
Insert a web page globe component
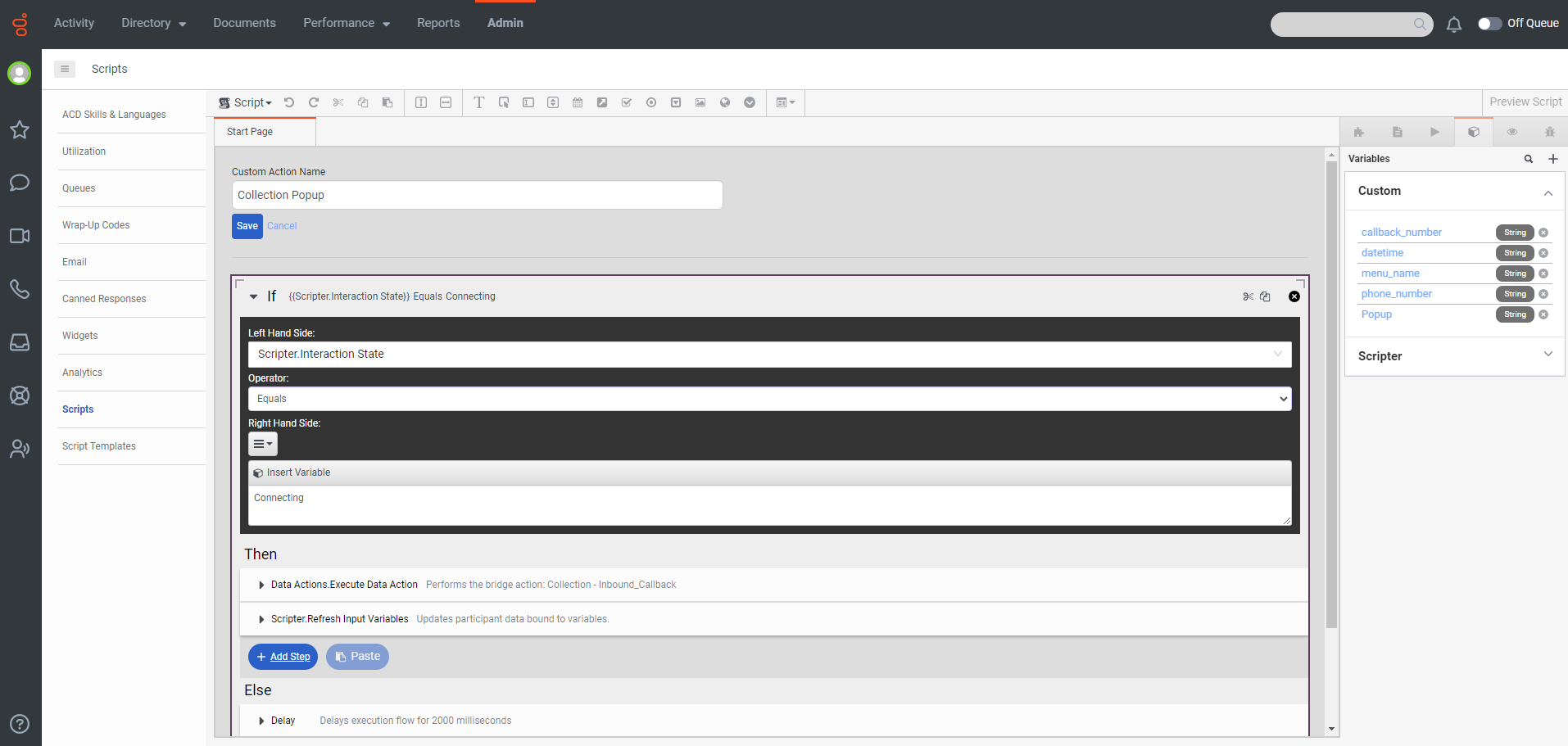[725, 102]
